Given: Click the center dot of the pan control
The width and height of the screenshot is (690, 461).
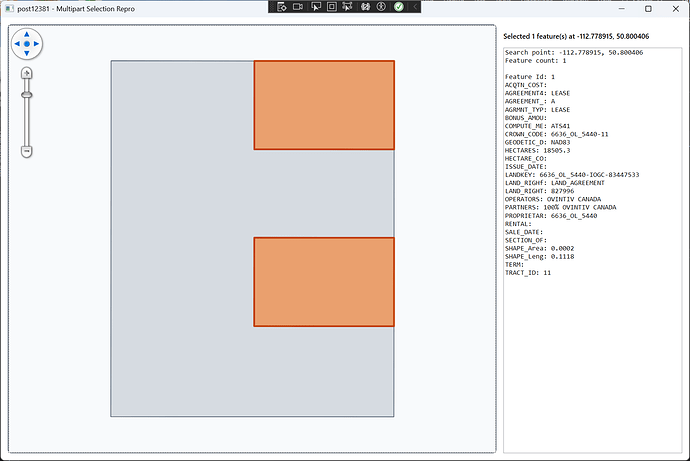Looking at the screenshot, I should tap(27, 45).
